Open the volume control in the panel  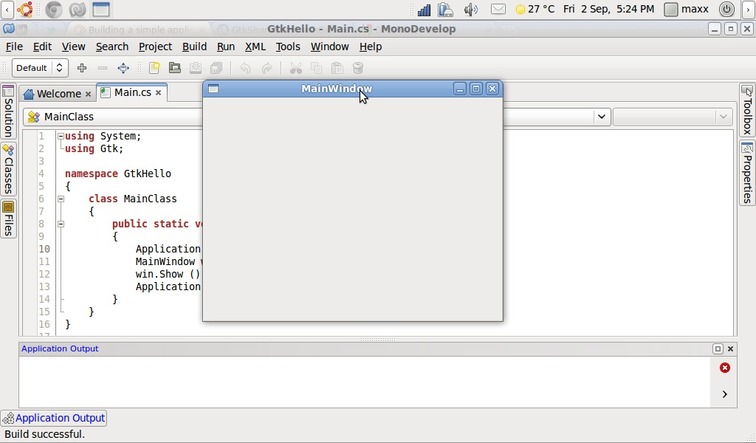click(470, 9)
